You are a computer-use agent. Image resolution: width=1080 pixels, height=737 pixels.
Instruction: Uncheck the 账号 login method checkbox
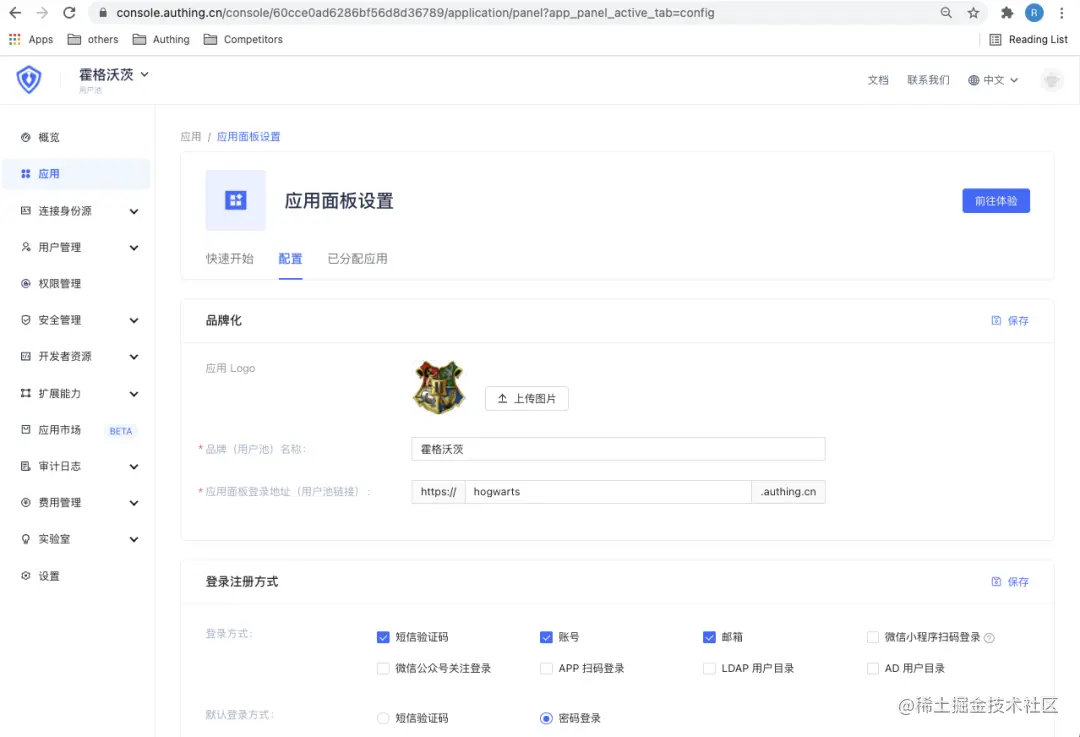pos(546,637)
